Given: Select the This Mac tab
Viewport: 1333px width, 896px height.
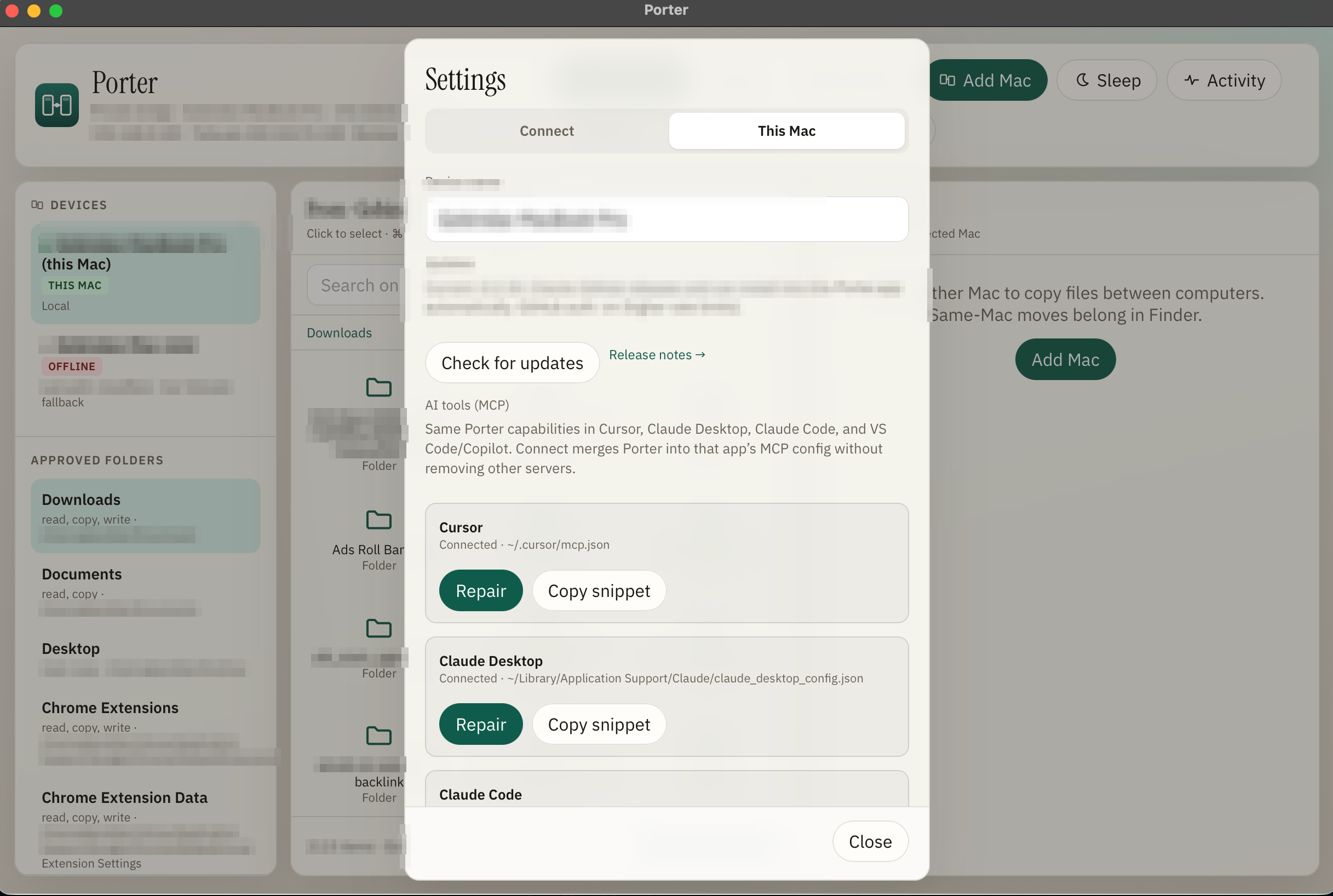Looking at the screenshot, I should 786,131.
